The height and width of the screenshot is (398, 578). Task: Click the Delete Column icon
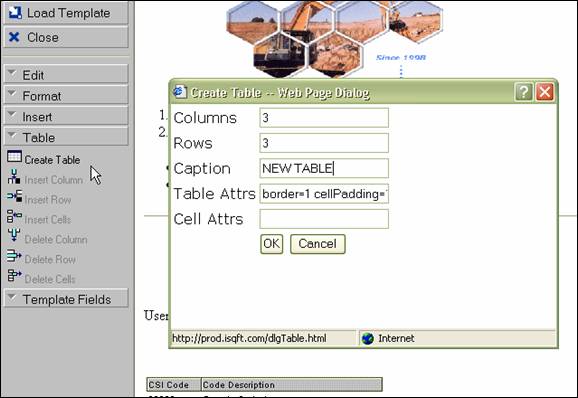point(14,235)
